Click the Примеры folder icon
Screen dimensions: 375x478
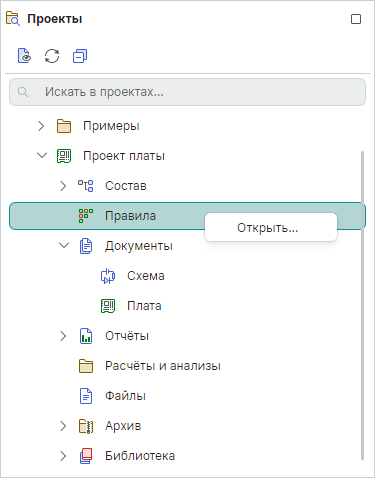click(64, 126)
